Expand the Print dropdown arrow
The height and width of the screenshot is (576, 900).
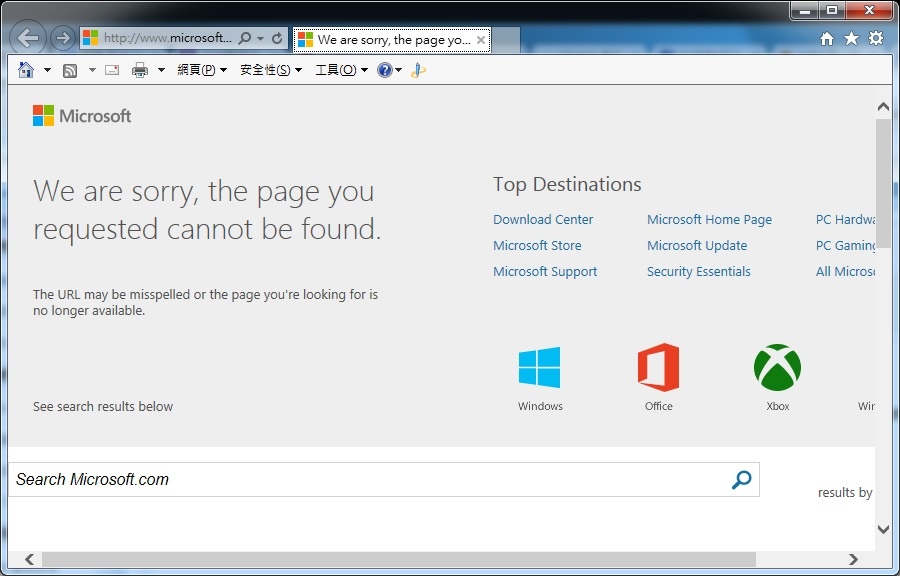(161, 70)
